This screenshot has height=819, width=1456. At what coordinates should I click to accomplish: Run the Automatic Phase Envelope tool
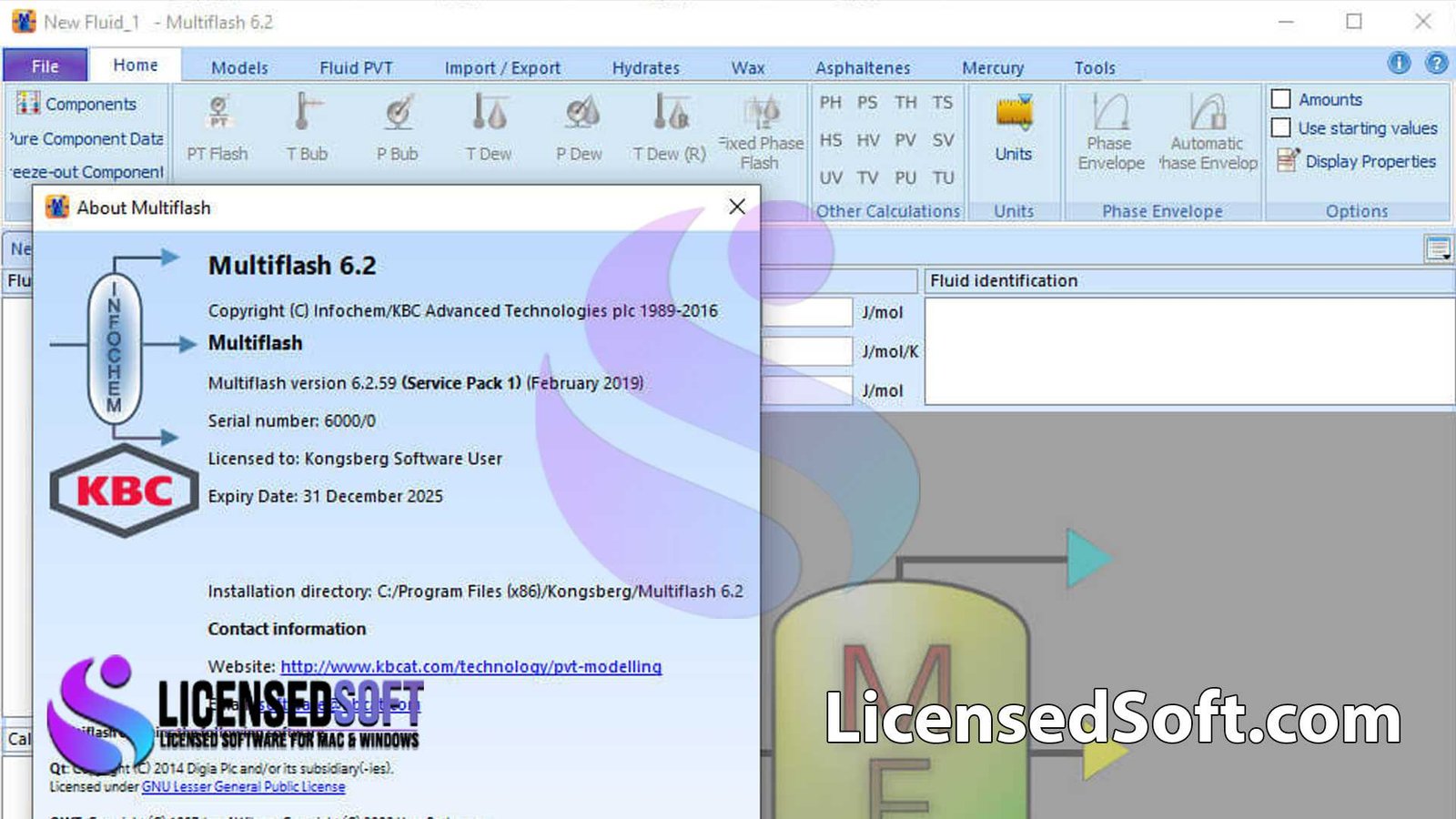point(1208,133)
